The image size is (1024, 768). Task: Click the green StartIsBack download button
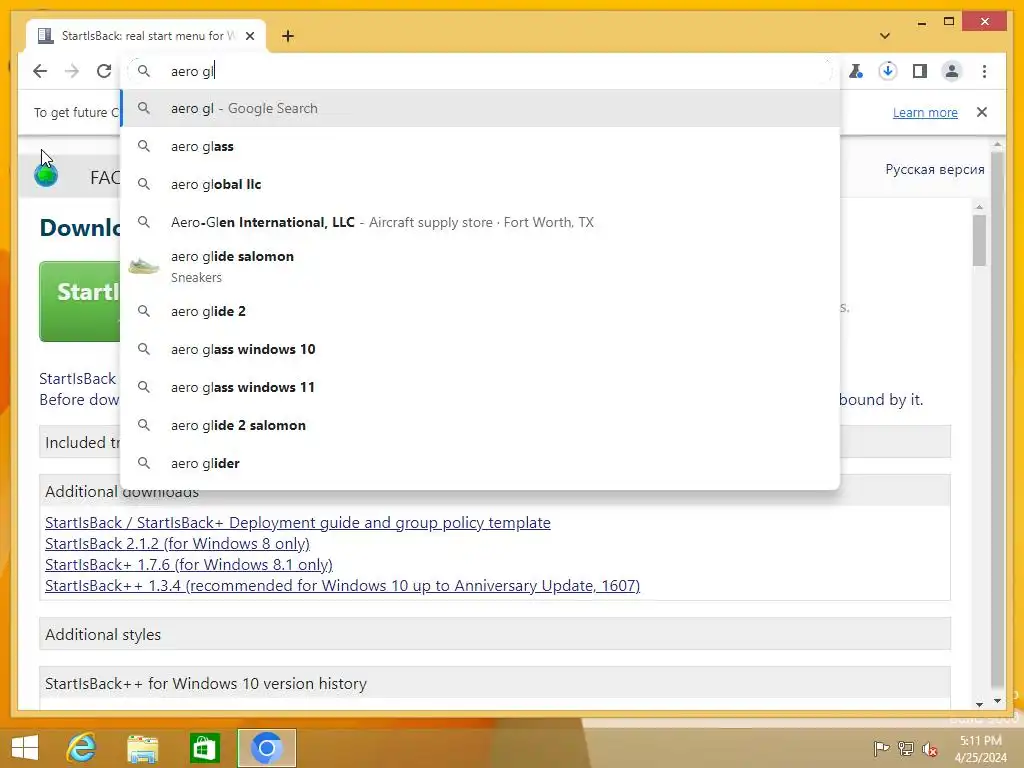click(80, 301)
